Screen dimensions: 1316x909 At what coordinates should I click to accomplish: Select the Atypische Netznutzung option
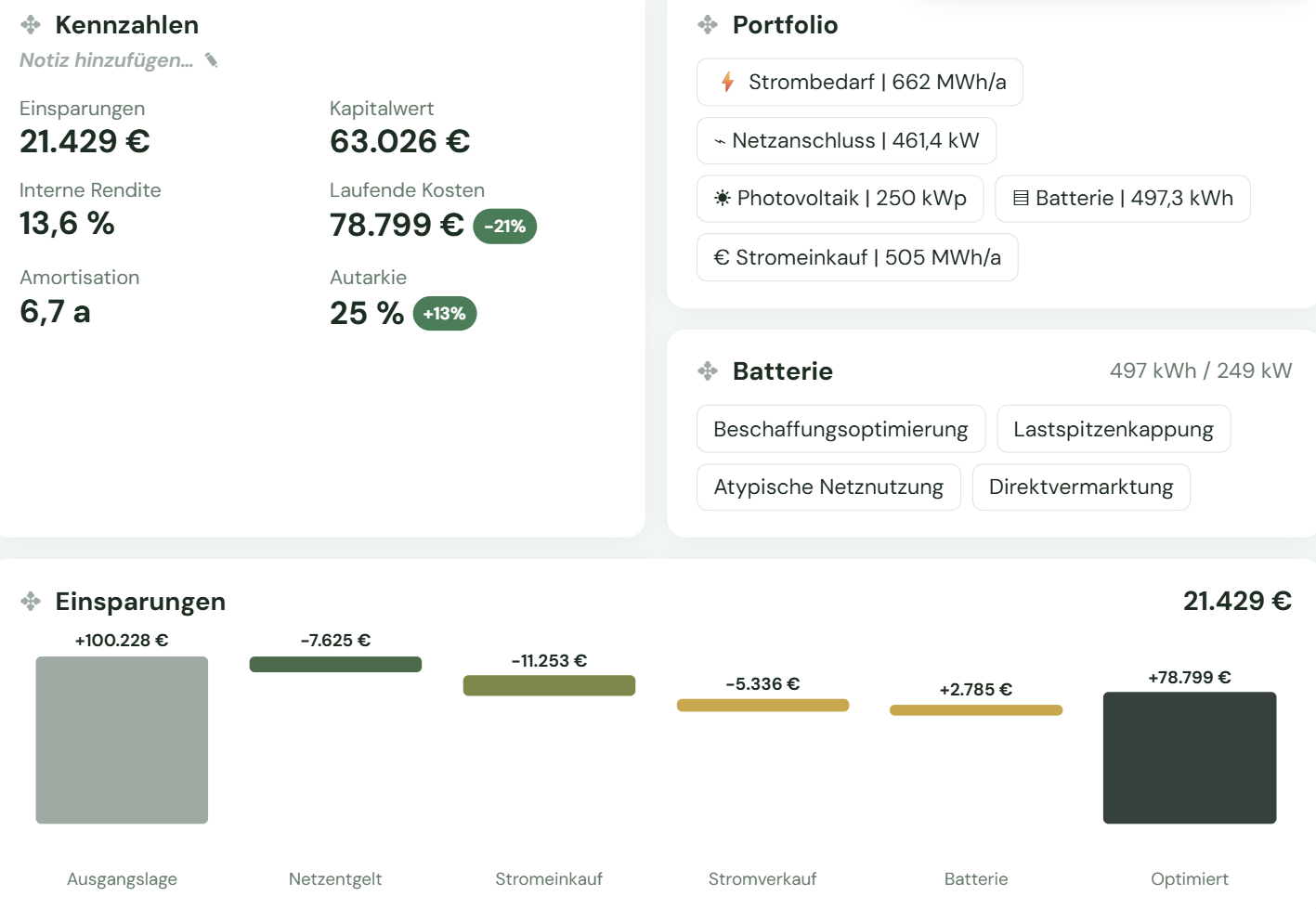pyautogui.click(x=828, y=487)
